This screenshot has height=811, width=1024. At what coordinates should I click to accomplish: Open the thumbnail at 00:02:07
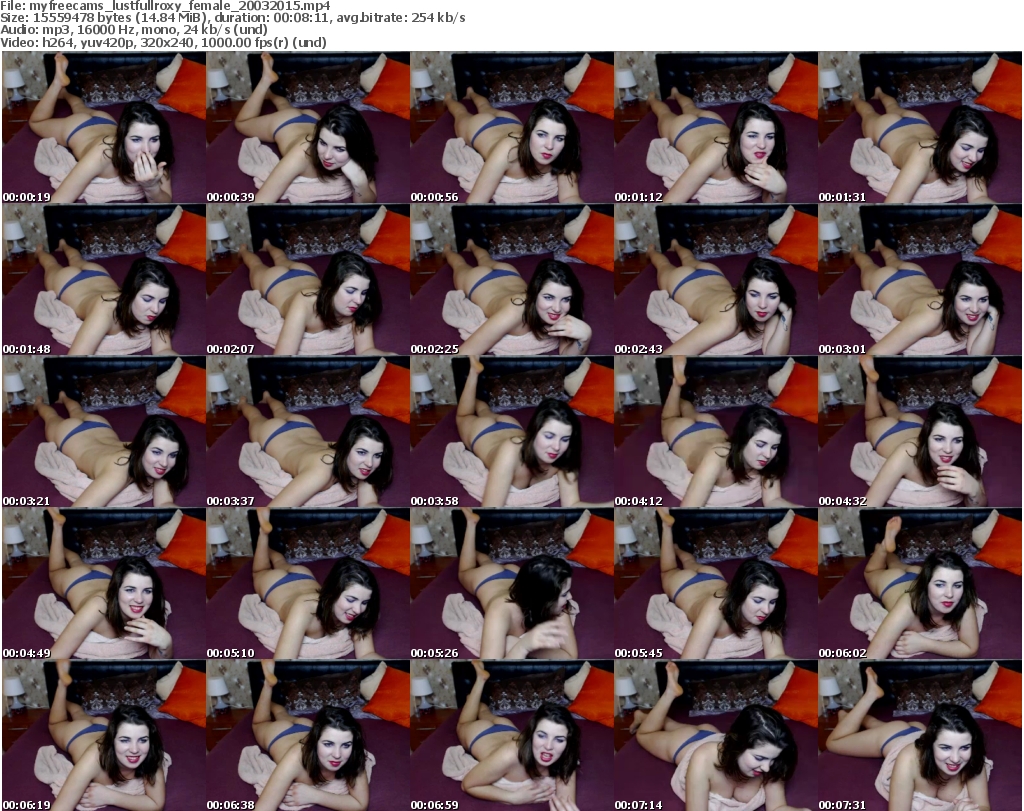pos(308,279)
